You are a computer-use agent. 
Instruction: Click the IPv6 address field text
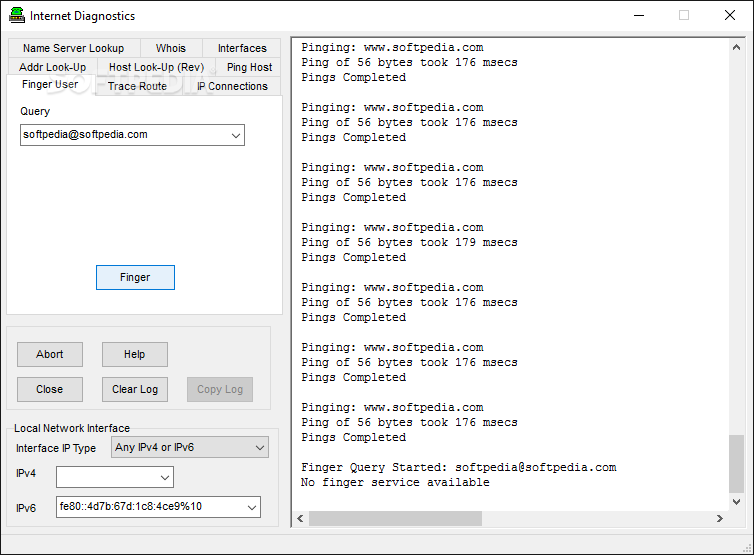[131, 506]
